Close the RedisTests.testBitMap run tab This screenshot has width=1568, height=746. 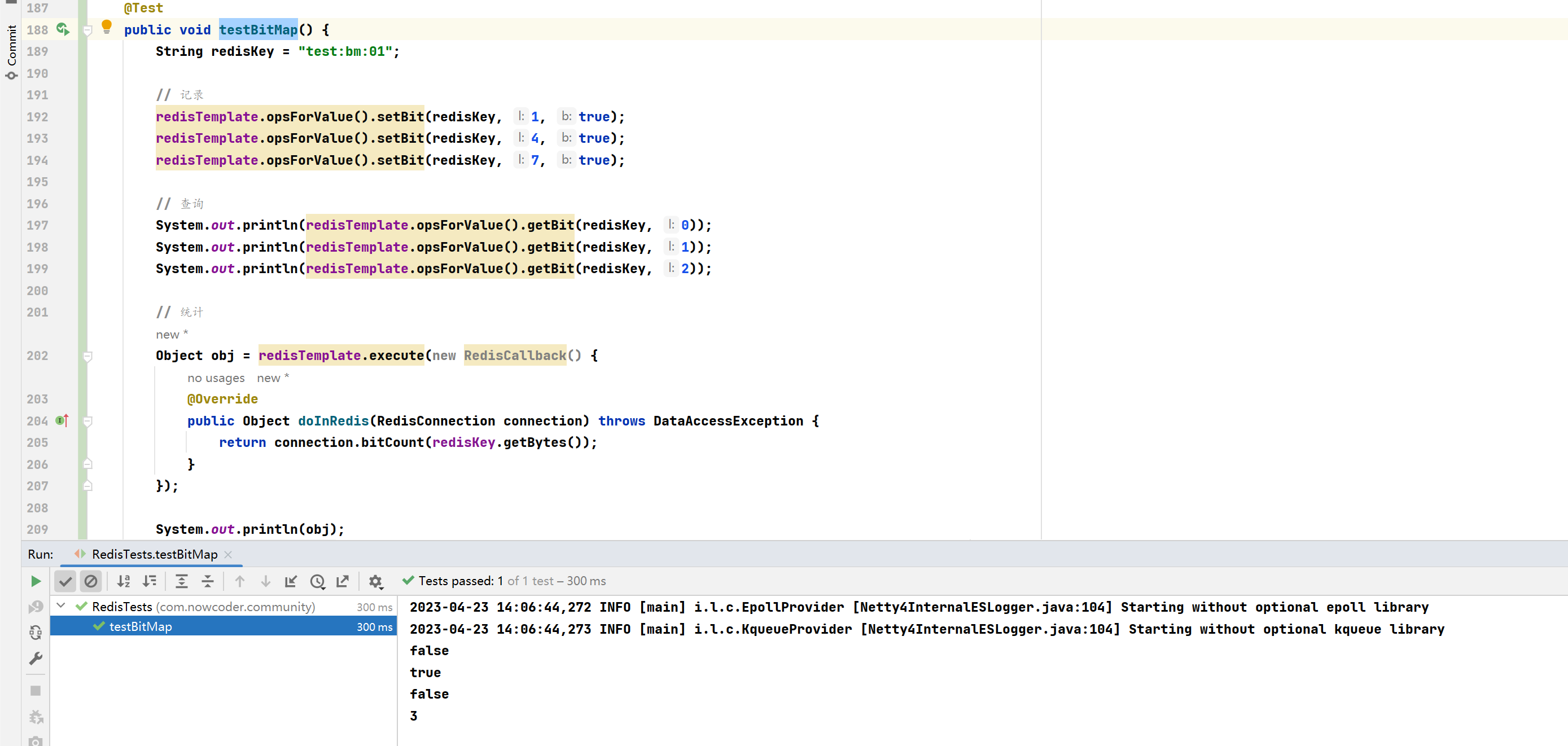click(228, 554)
